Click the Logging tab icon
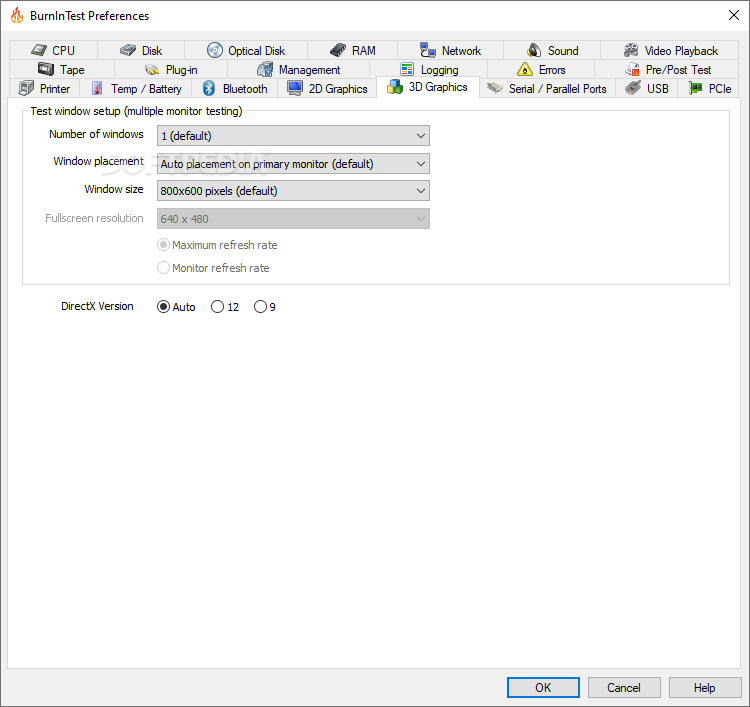This screenshot has height=707, width=750. 407,69
